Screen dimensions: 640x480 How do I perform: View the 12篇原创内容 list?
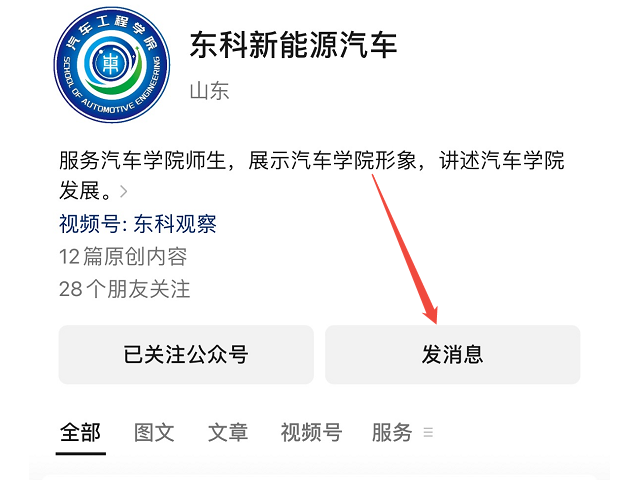pos(123,257)
